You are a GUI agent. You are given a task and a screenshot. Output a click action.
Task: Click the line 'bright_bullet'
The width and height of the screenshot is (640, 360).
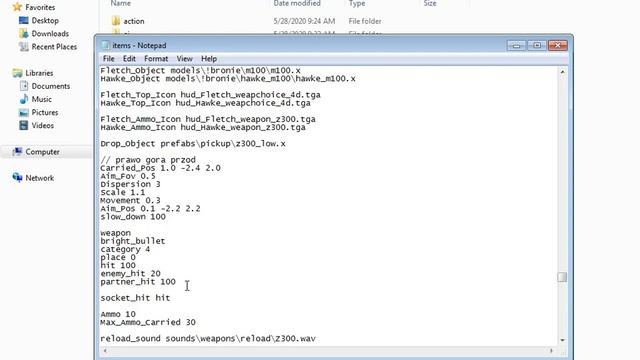[133, 241]
